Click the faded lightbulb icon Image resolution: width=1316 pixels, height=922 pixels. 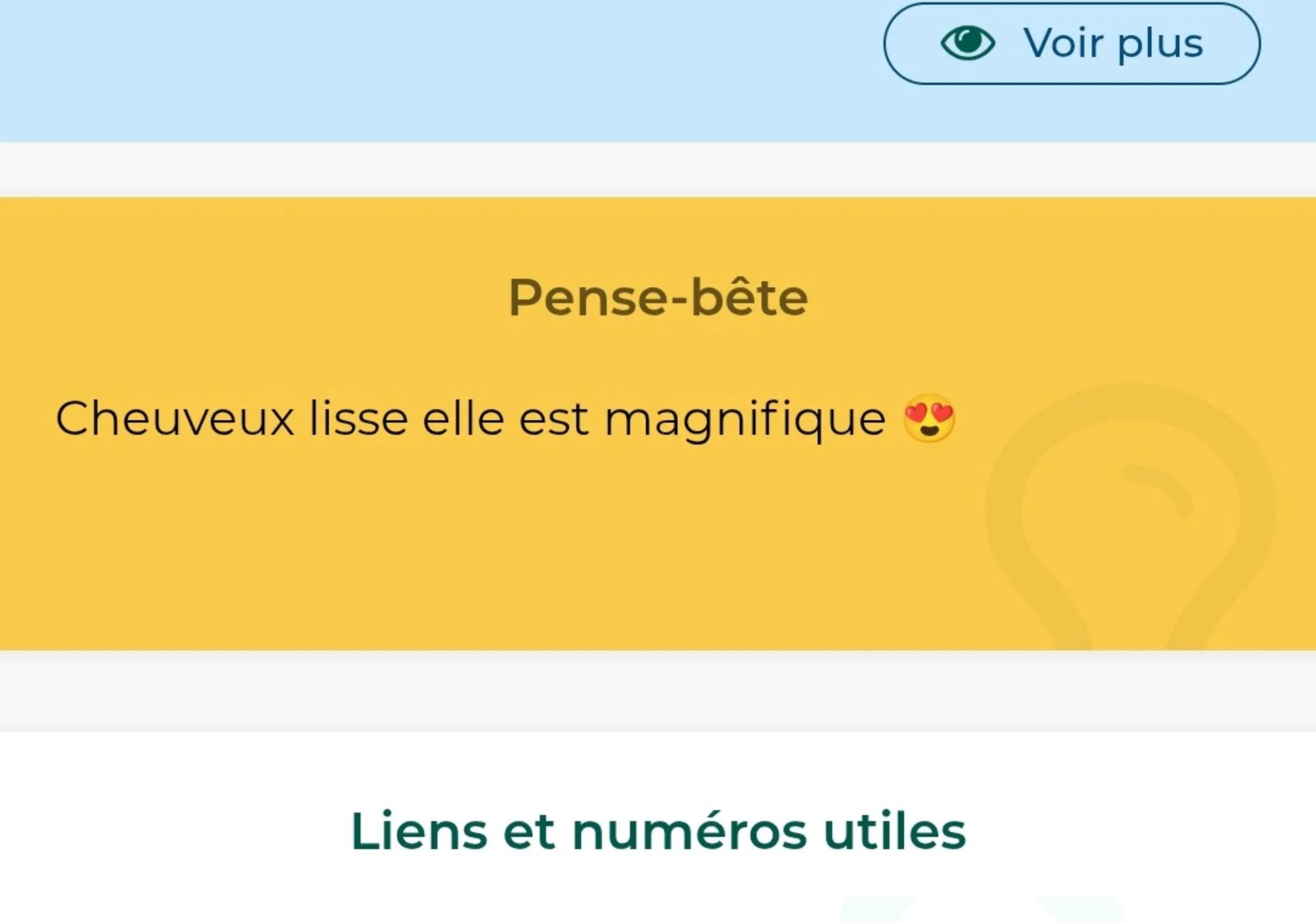pyautogui.click(x=1130, y=517)
